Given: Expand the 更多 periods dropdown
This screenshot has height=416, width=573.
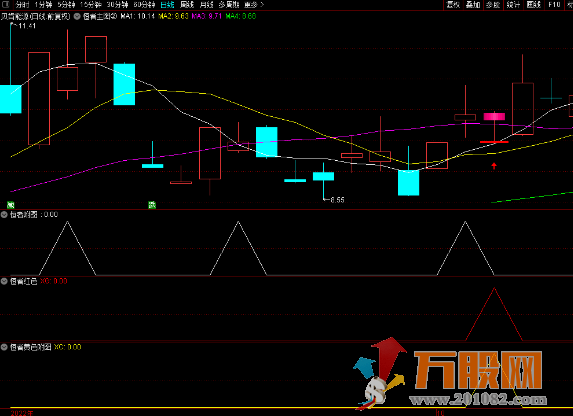Looking at the screenshot, I should click(x=254, y=5).
